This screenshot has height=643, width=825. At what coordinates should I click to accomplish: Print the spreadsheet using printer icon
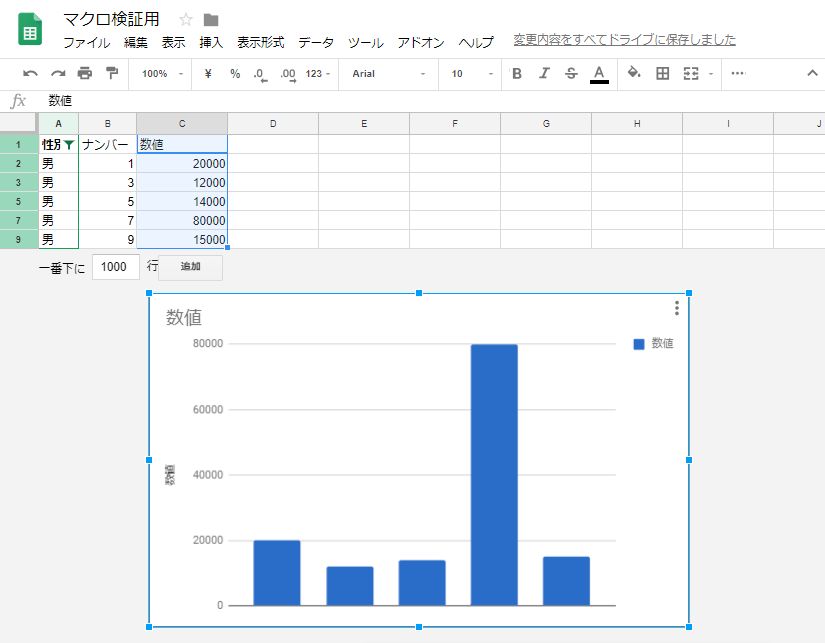[x=85, y=73]
